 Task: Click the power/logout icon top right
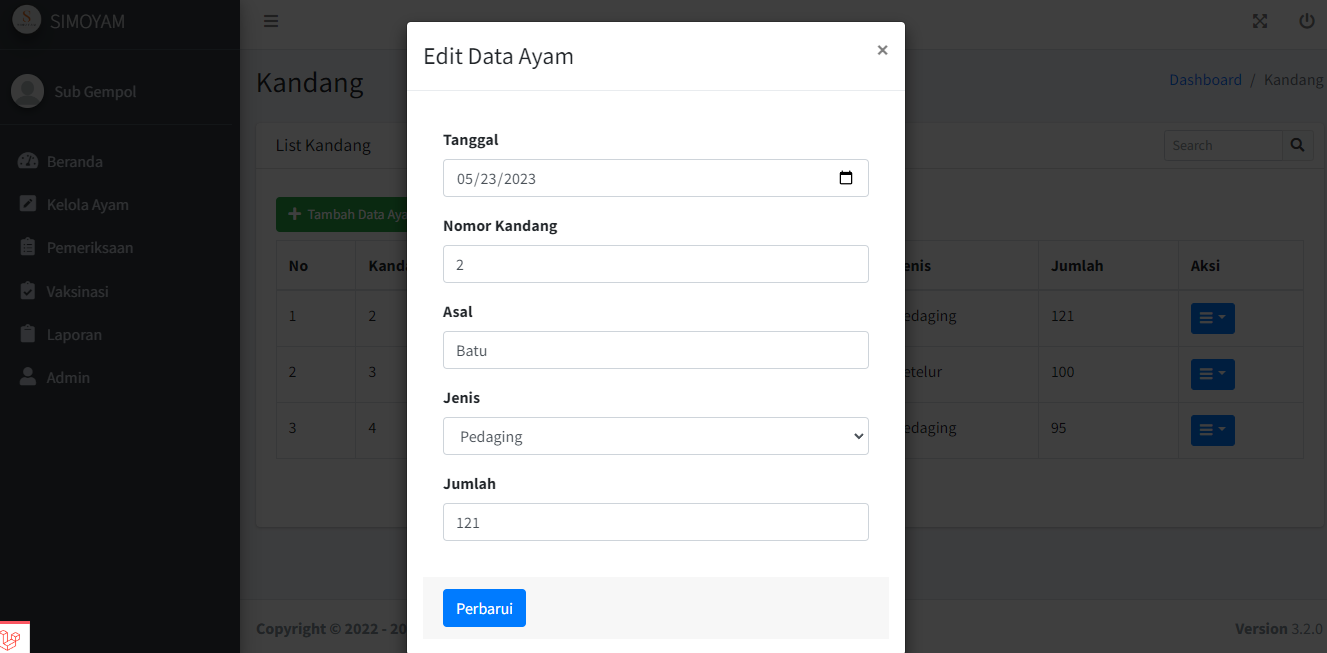[x=1305, y=20]
